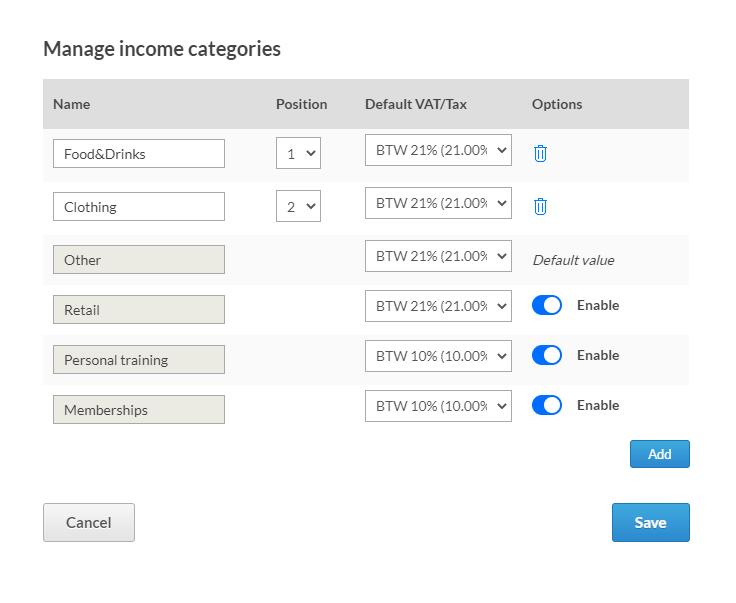The height and width of the screenshot is (603, 736).
Task: Click the disabled Retail name field
Action: pyautogui.click(x=139, y=310)
